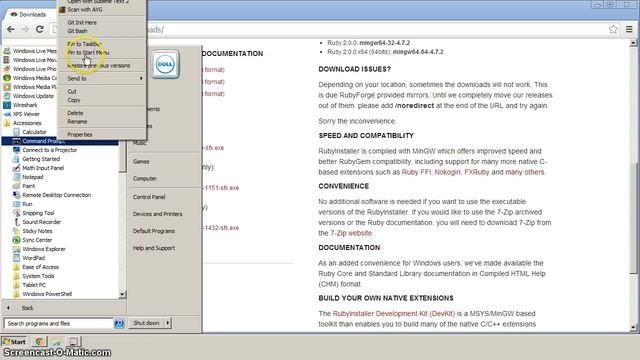
Task: Open Default Programs link
Action: [x=153, y=231]
